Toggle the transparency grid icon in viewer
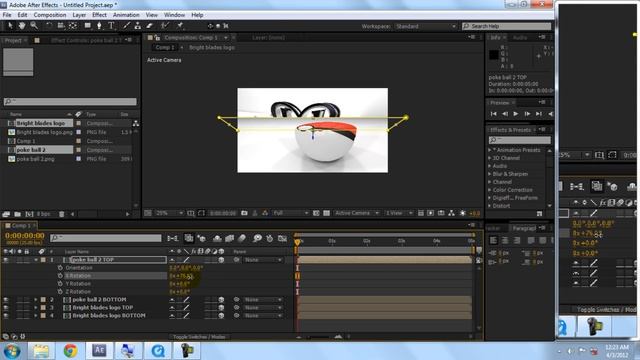The image size is (640, 360). coord(326,213)
